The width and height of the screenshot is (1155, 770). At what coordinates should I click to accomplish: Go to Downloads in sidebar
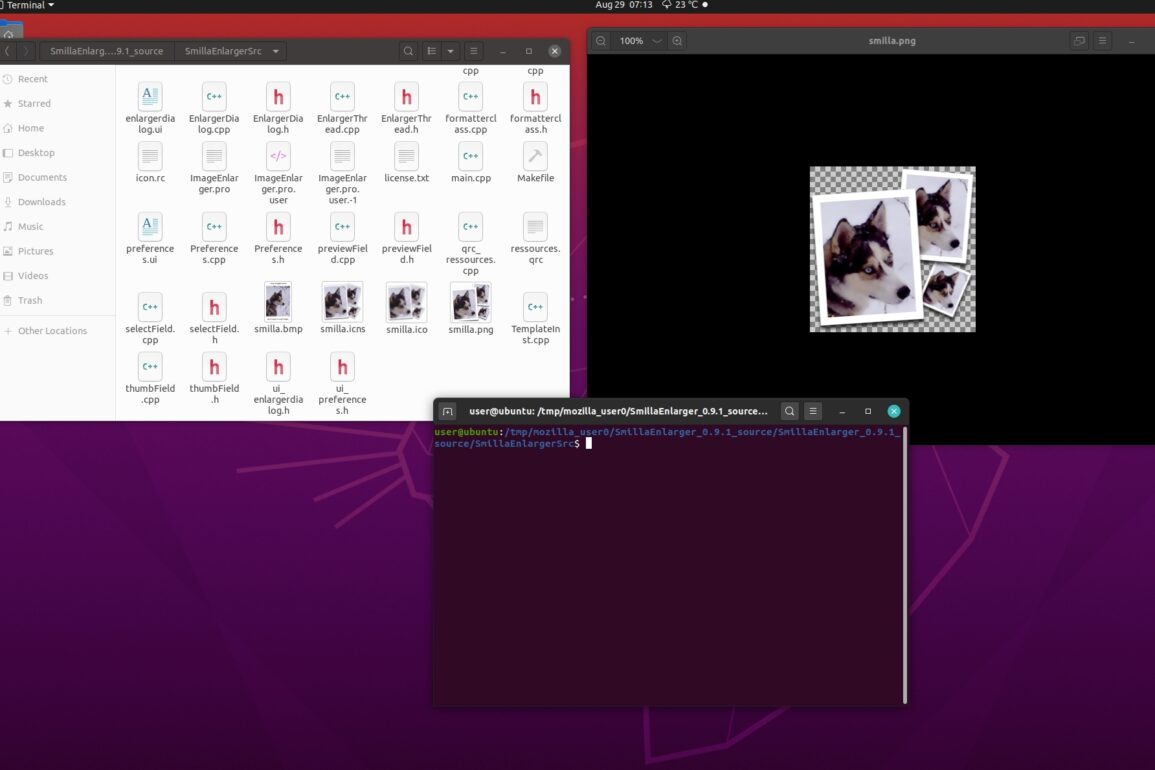[x=41, y=202]
